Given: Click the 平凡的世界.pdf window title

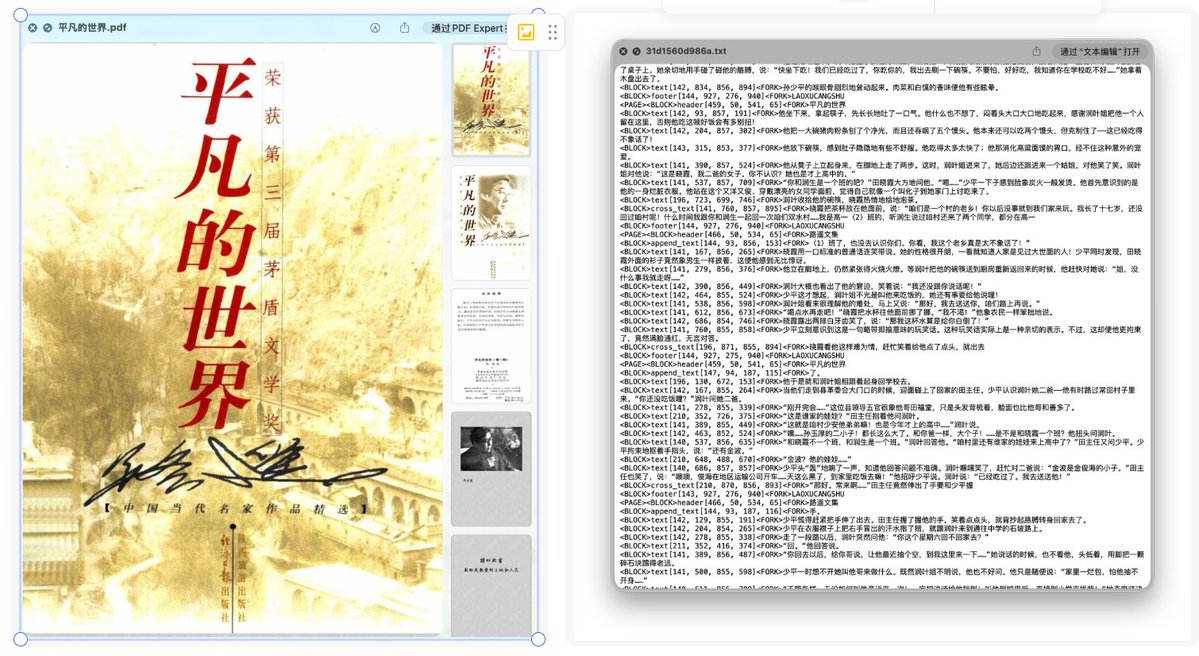Looking at the screenshot, I should pyautogui.click(x=93, y=28).
